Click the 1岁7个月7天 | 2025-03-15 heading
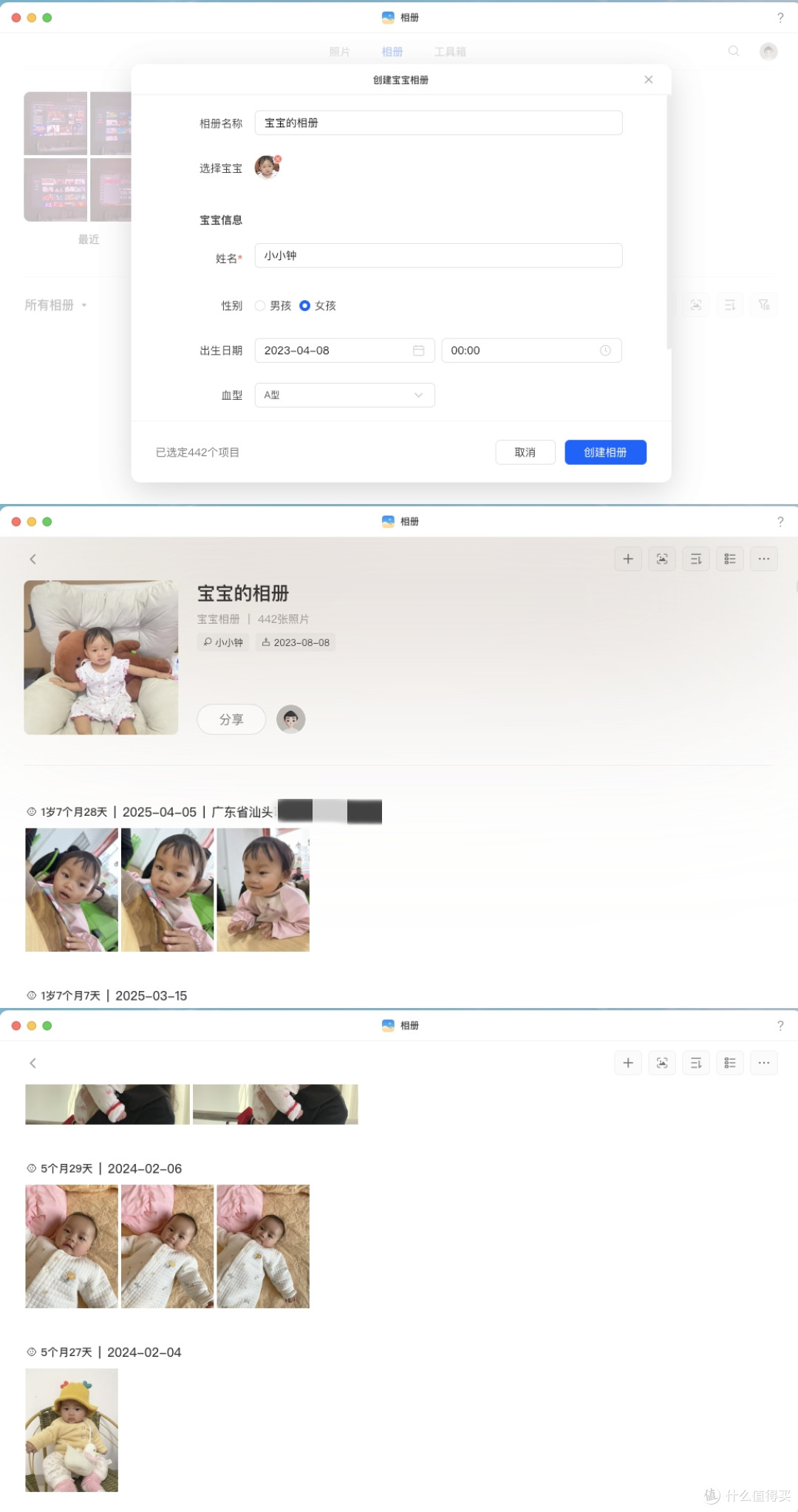Image resolution: width=798 pixels, height=1512 pixels. 107,996
